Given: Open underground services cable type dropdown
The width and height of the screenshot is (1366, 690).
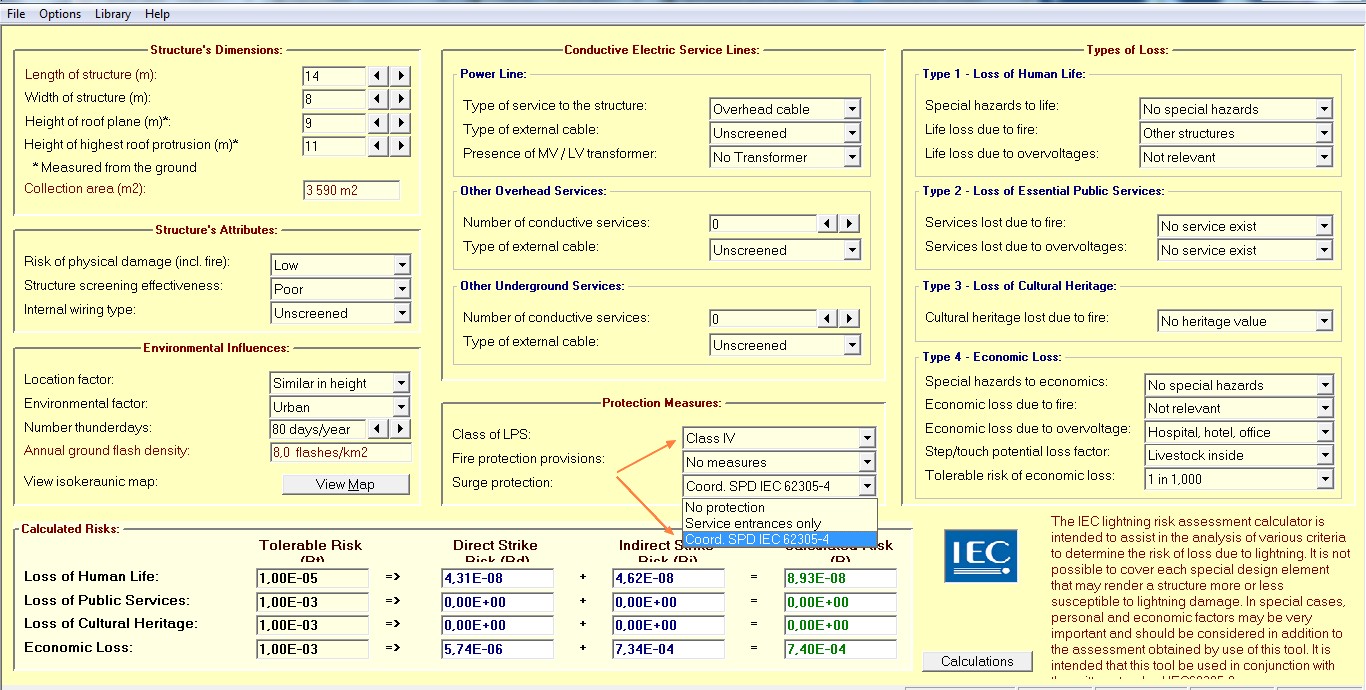Looking at the screenshot, I should 851,345.
